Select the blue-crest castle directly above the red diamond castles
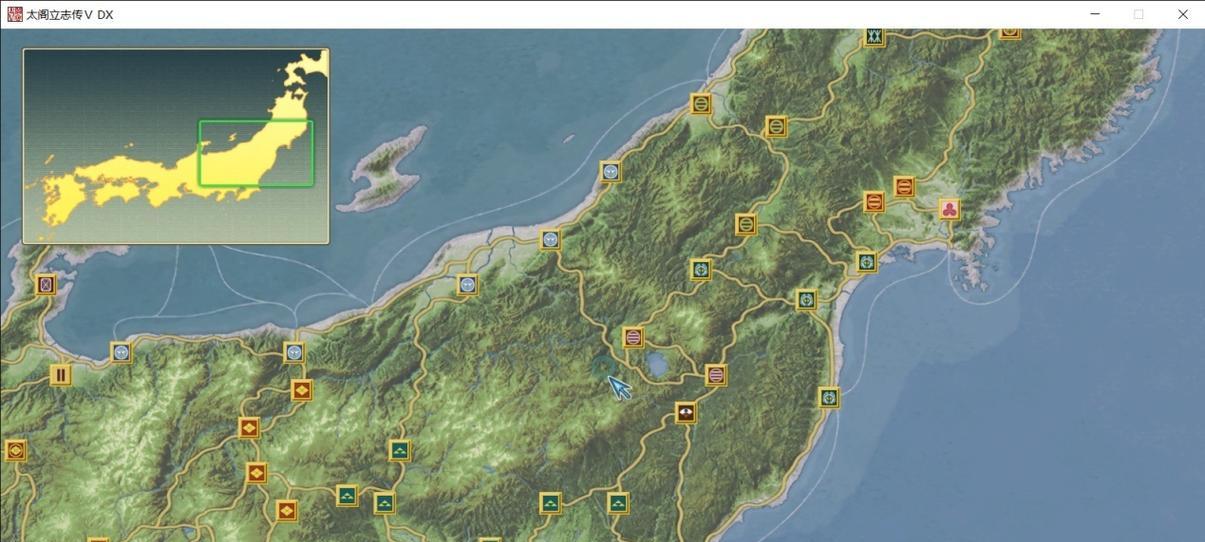The image size is (1205, 542). [x=294, y=352]
